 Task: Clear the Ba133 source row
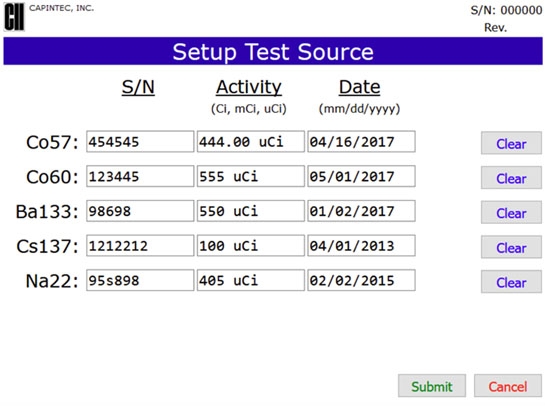tap(511, 212)
